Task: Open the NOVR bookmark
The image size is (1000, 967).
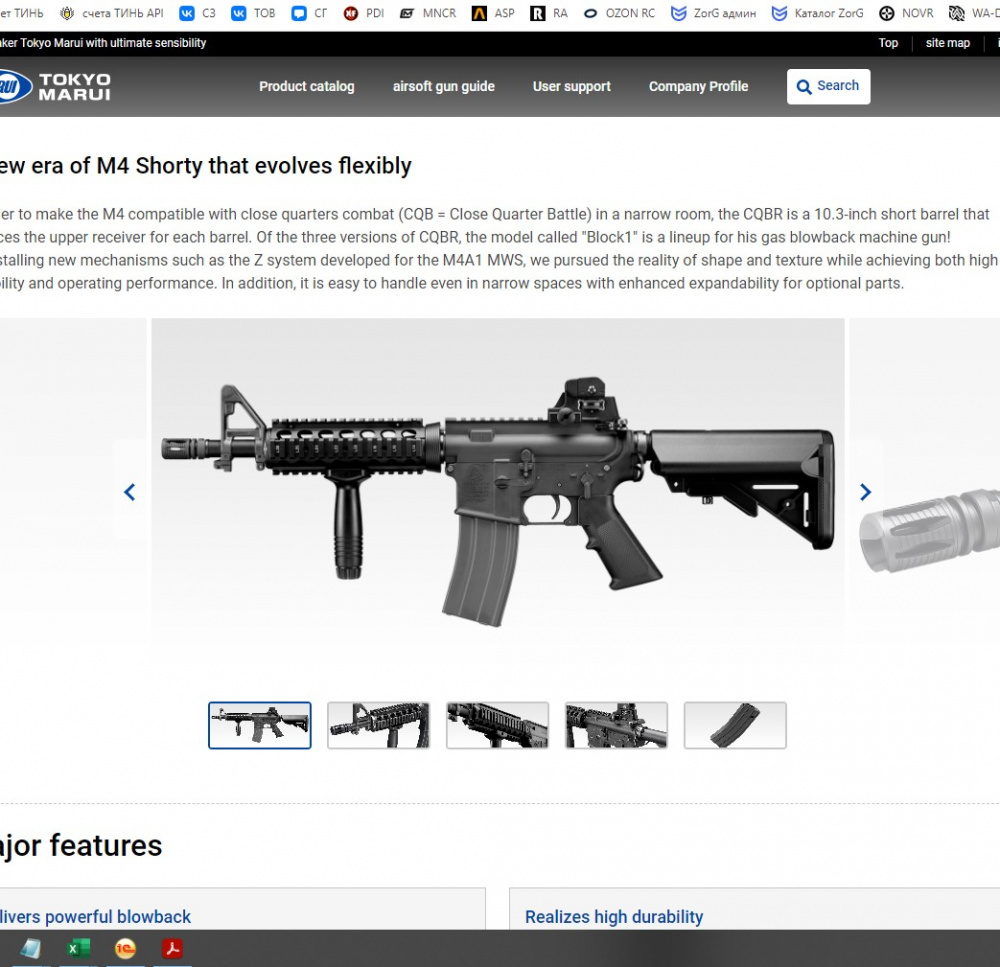Action: (x=906, y=13)
